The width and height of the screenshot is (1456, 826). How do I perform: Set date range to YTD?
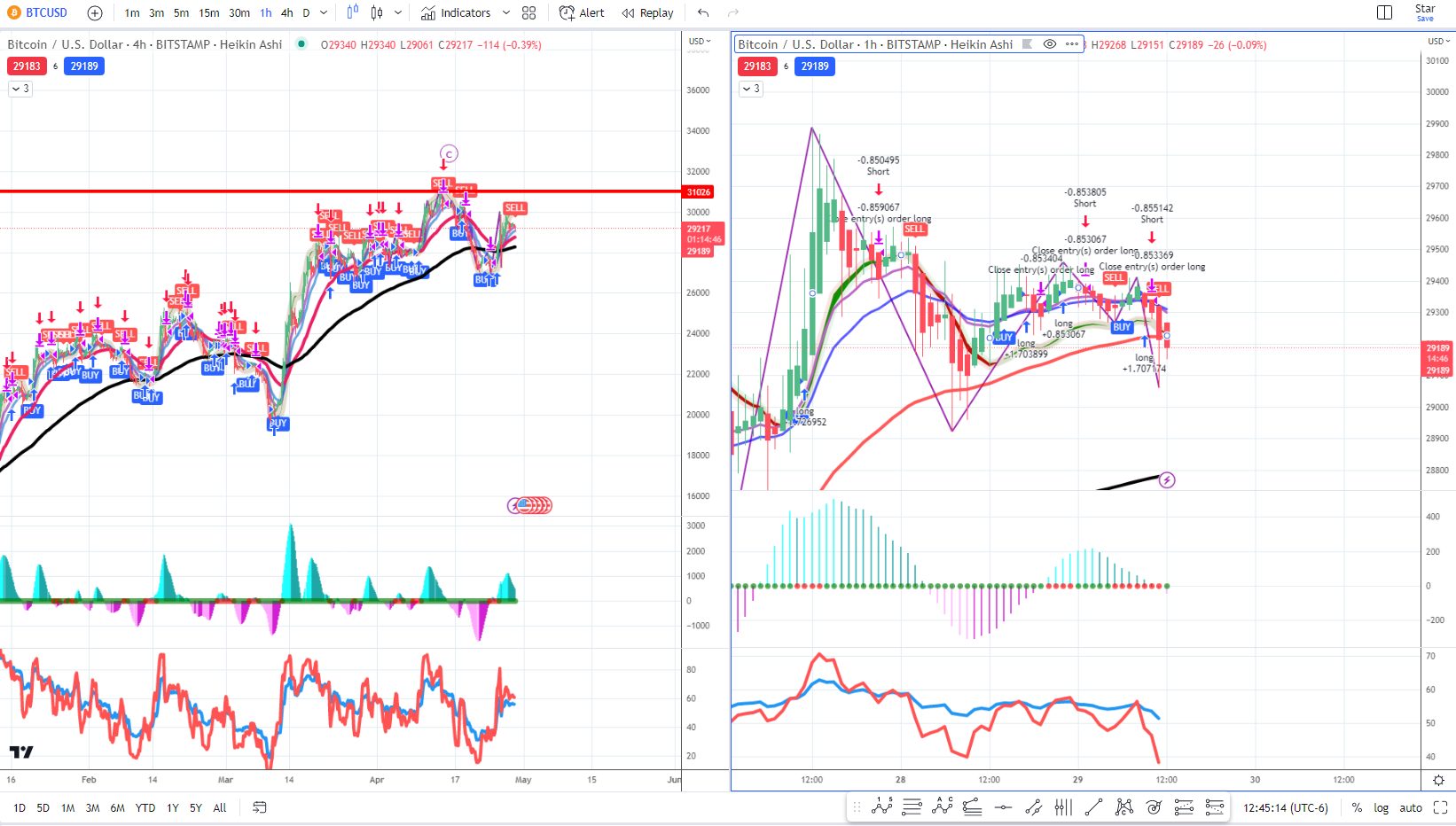pyautogui.click(x=145, y=808)
